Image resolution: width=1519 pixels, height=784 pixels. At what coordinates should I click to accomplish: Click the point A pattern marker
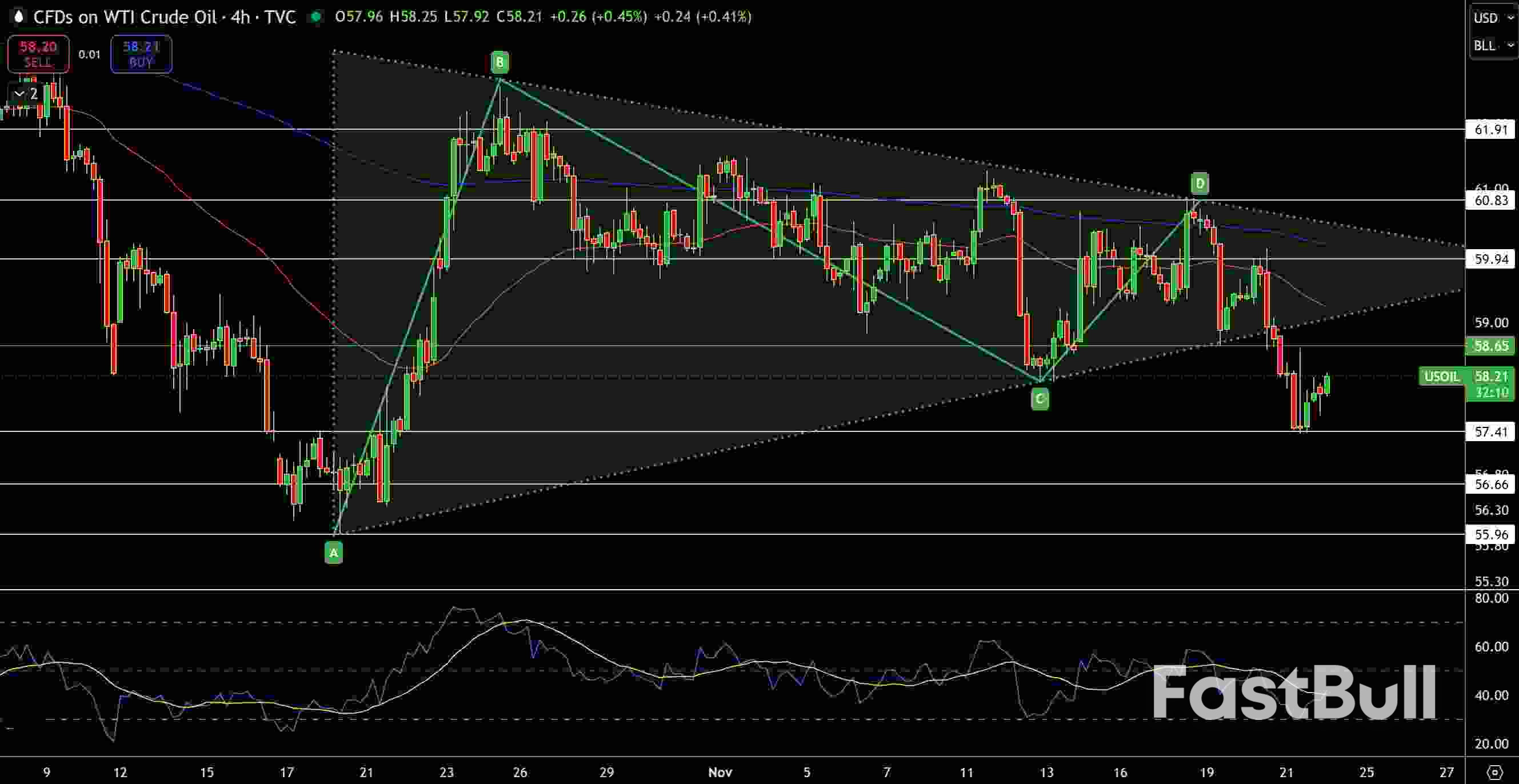(333, 553)
